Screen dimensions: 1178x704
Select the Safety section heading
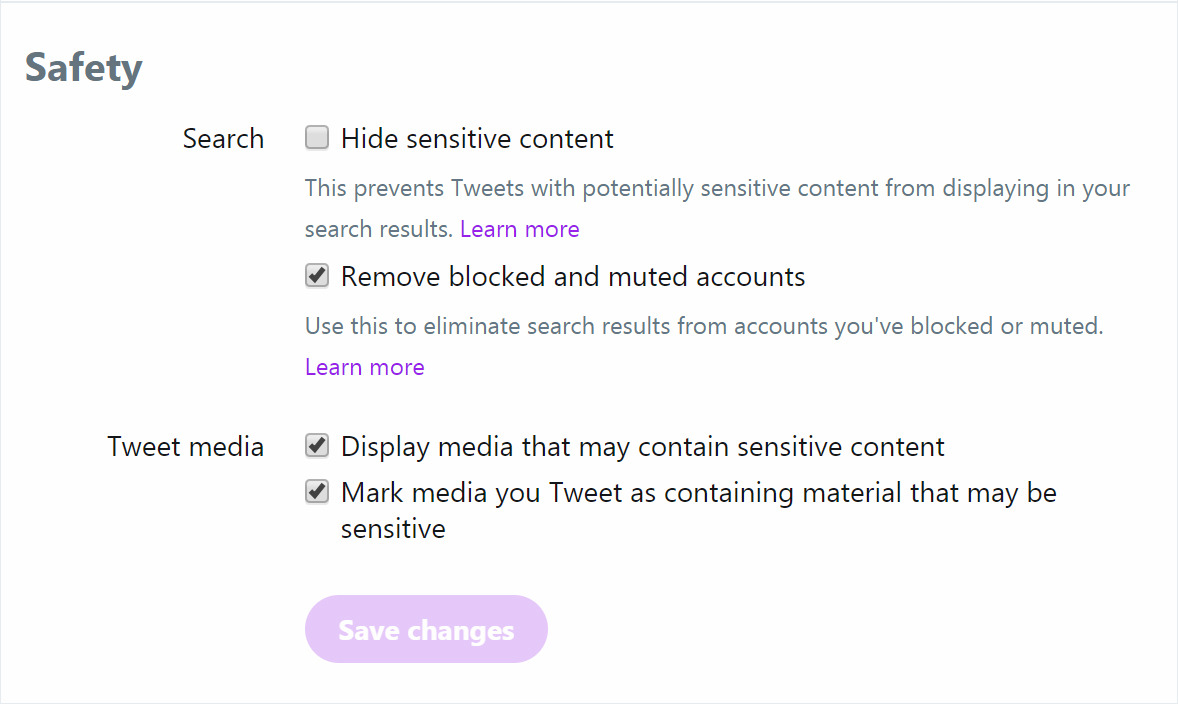tap(83, 68)
